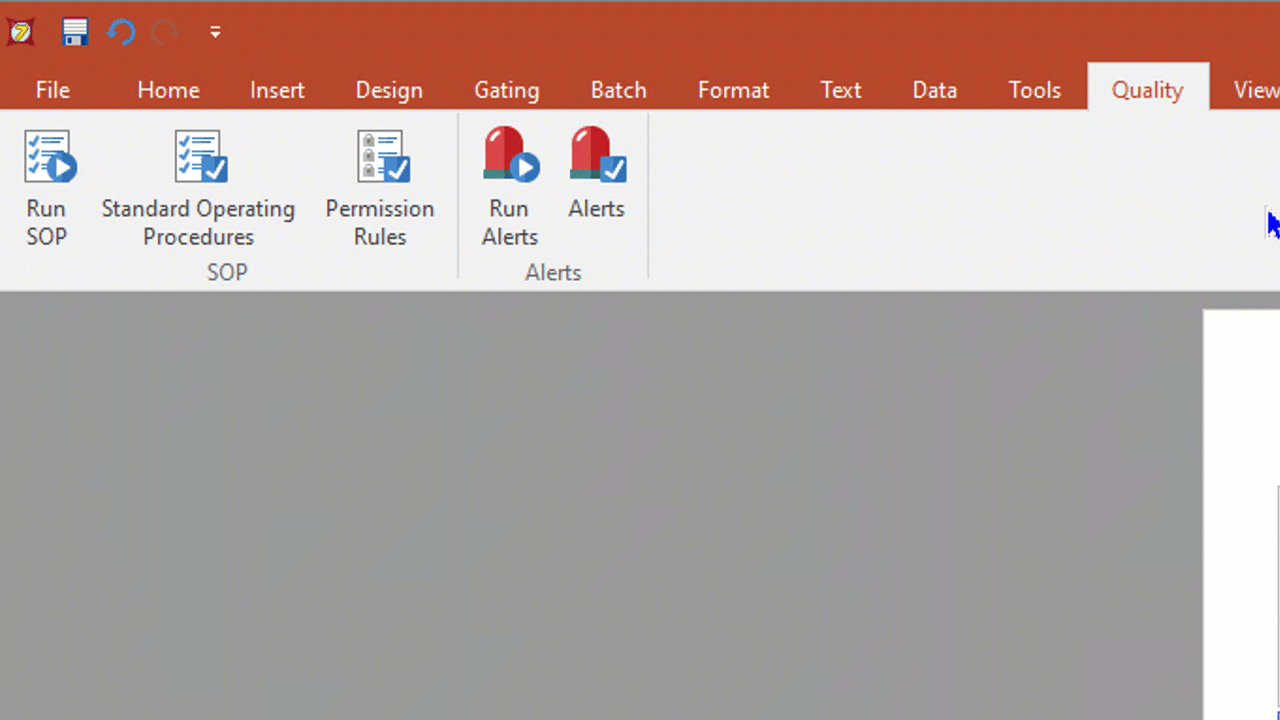1280x720 pixels.
Task: Select the Batch ribbon tab
Action: point(618,90)
